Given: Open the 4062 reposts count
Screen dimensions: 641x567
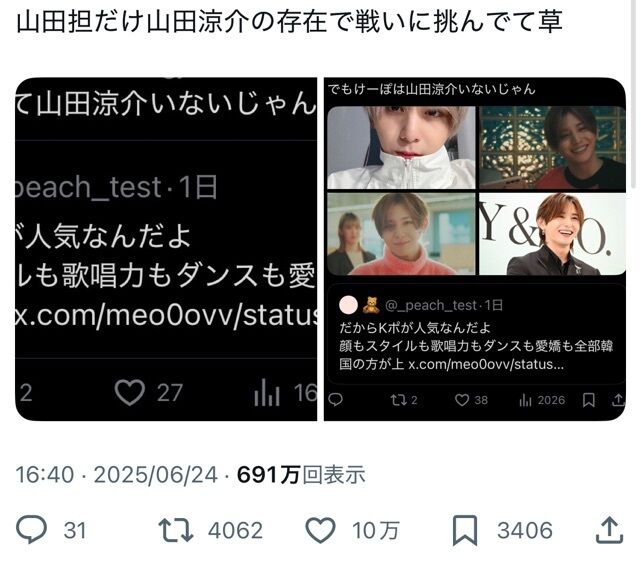Looking at the screenshot, I should pos(235,530).
